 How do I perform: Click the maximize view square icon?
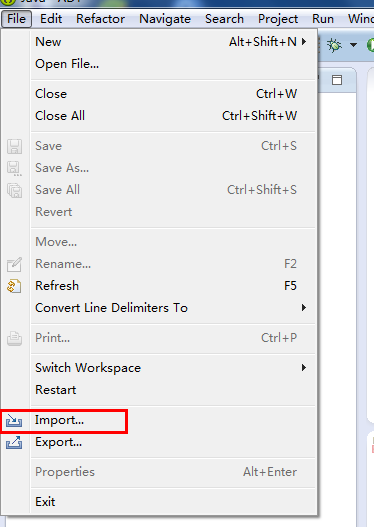point(337,80)
